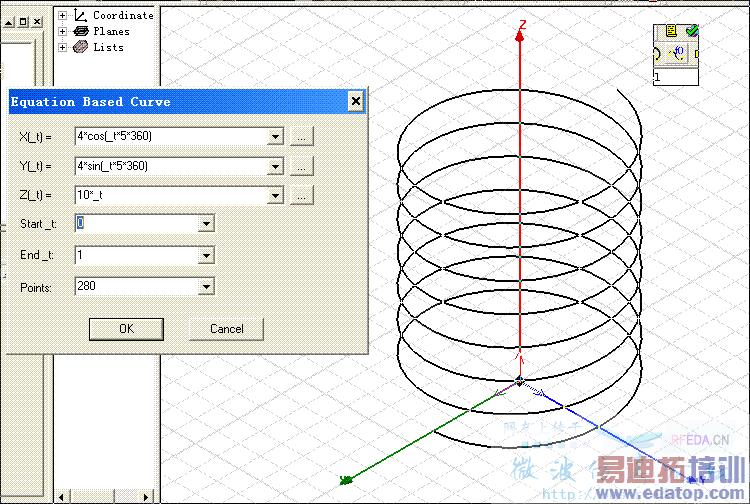
Task: Click the Equation Based Curve title bar
Action: 188,101
